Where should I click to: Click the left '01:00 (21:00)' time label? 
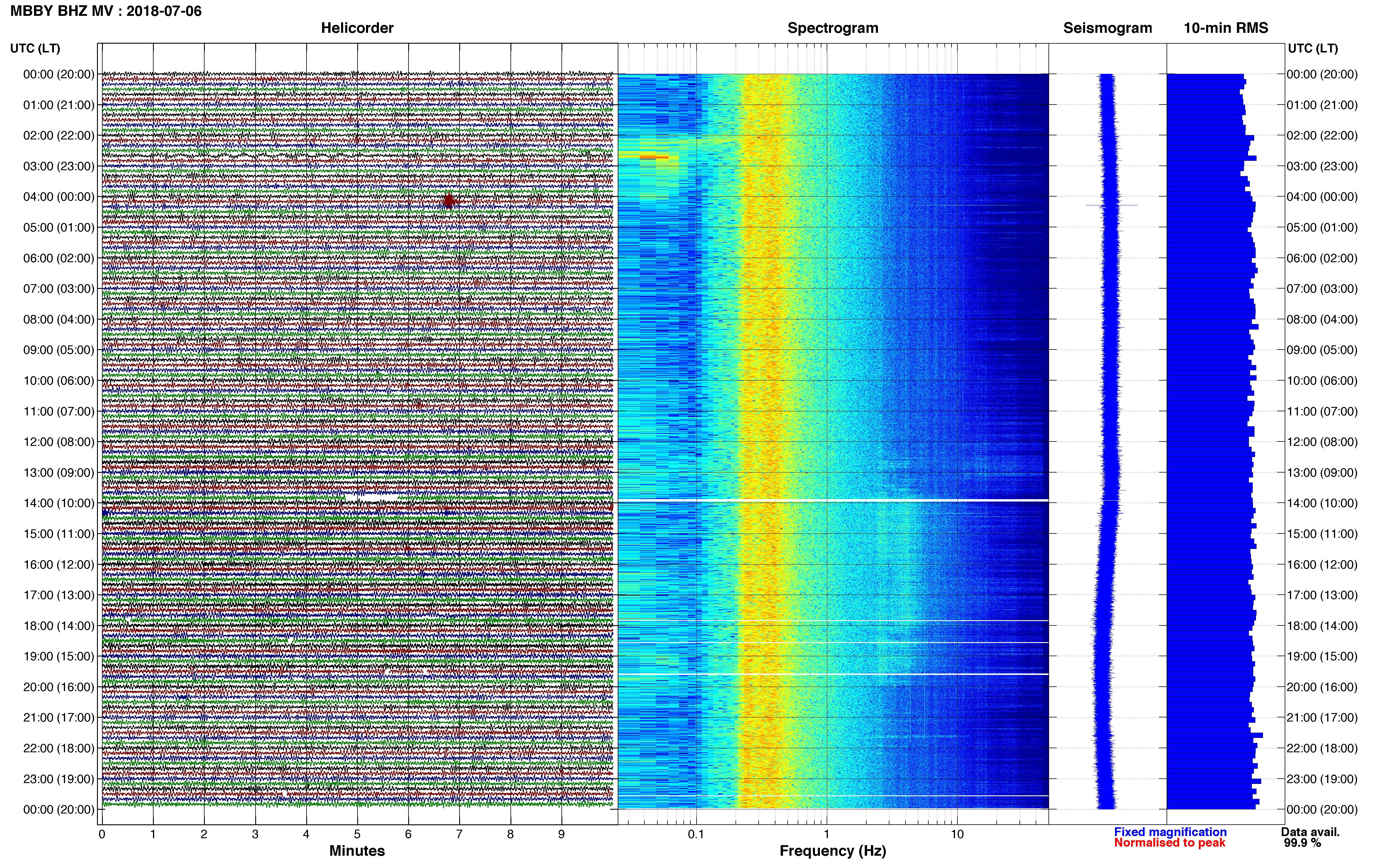(x=59, y=105)
